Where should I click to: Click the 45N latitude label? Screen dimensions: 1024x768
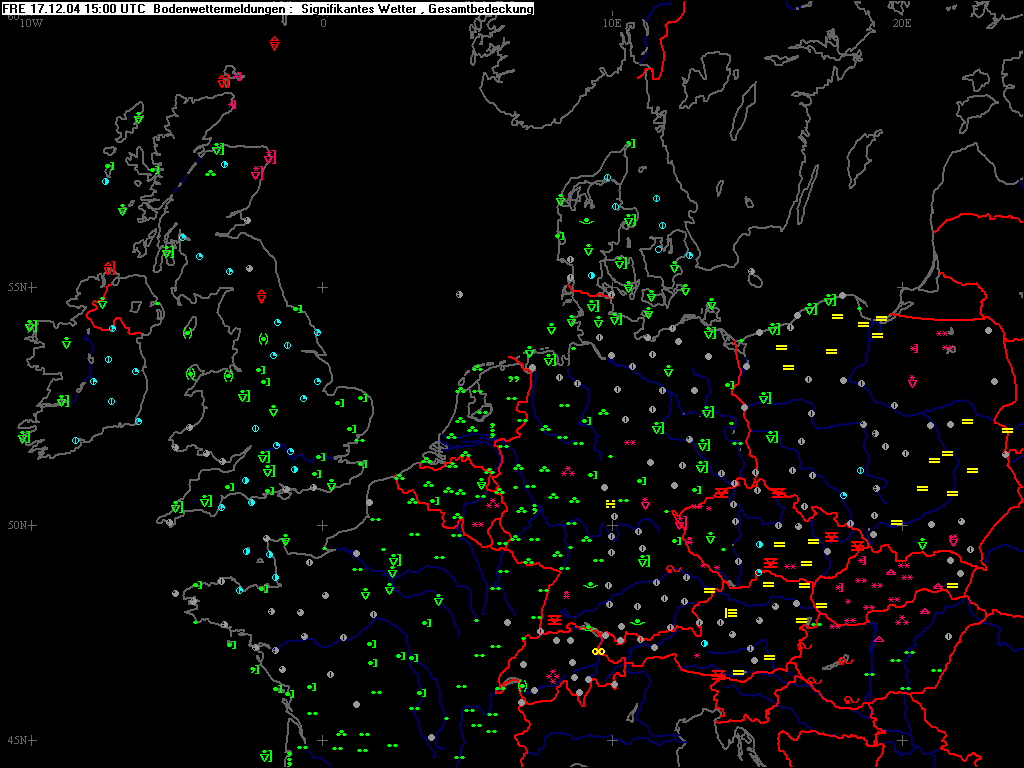tap(18, 741)
